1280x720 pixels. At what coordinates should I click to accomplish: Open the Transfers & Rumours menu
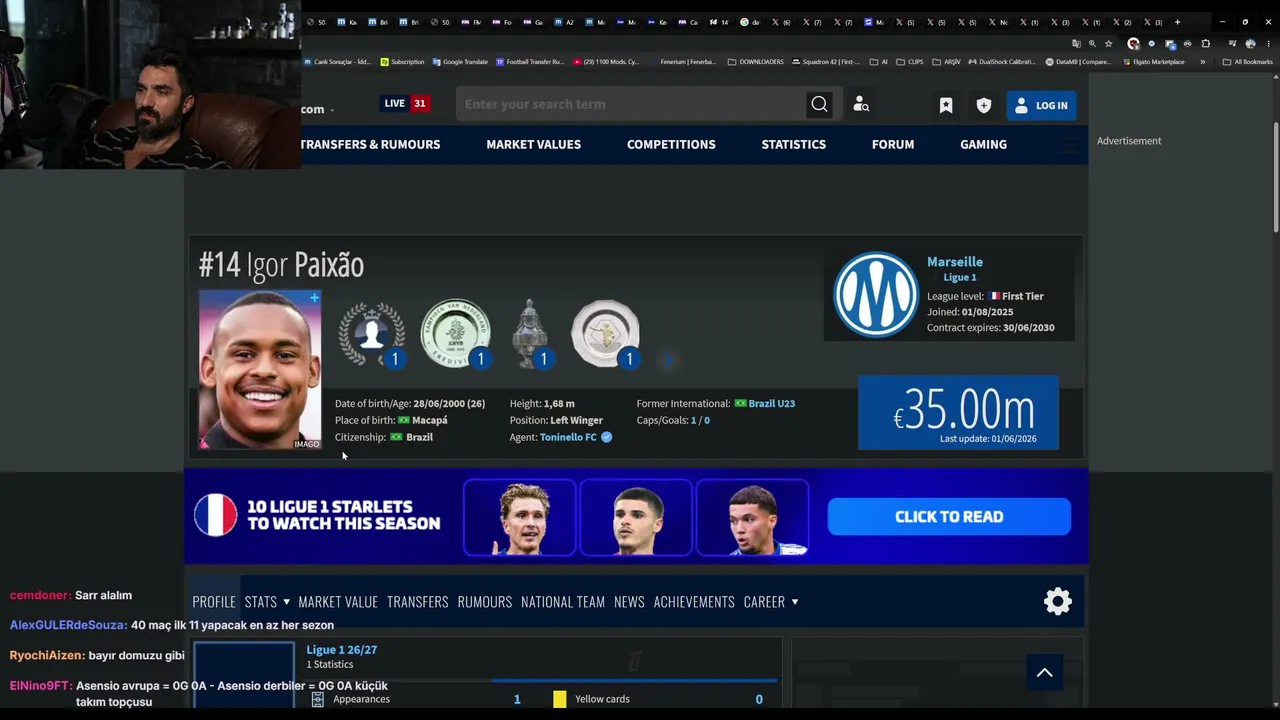[x=370, y=144]
